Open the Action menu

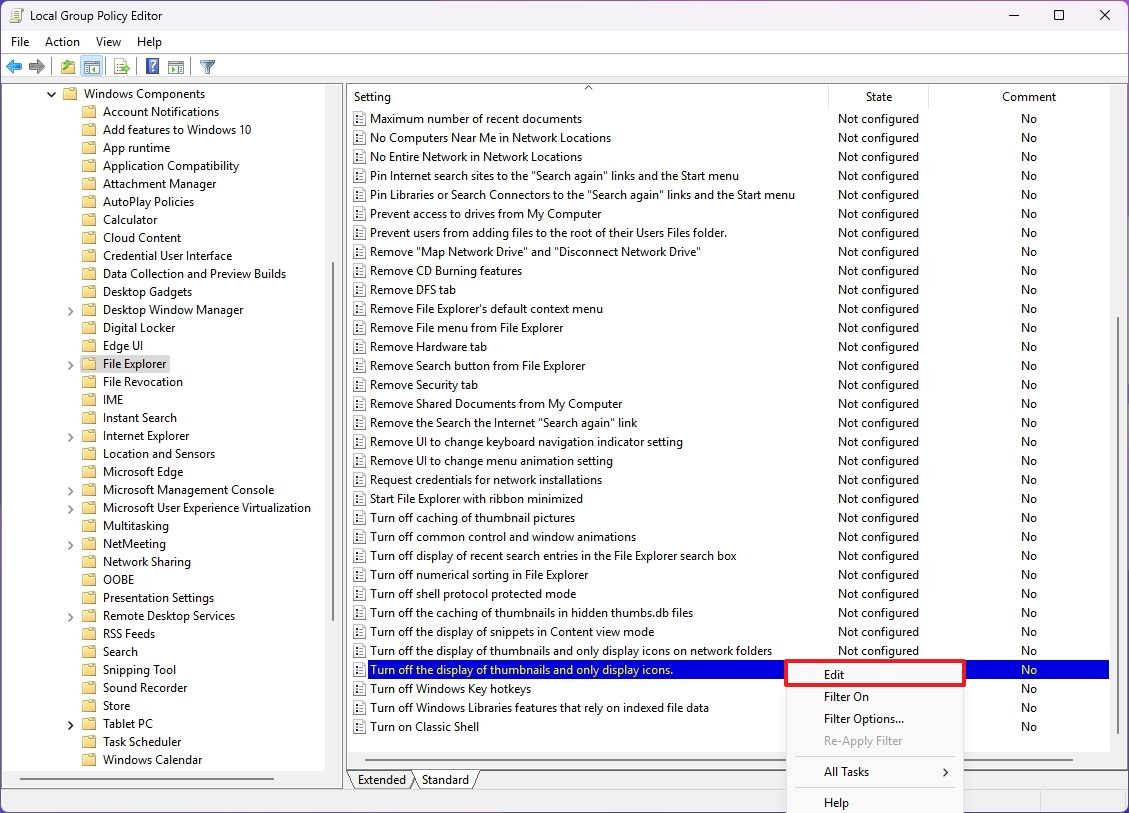pos(62,41)
